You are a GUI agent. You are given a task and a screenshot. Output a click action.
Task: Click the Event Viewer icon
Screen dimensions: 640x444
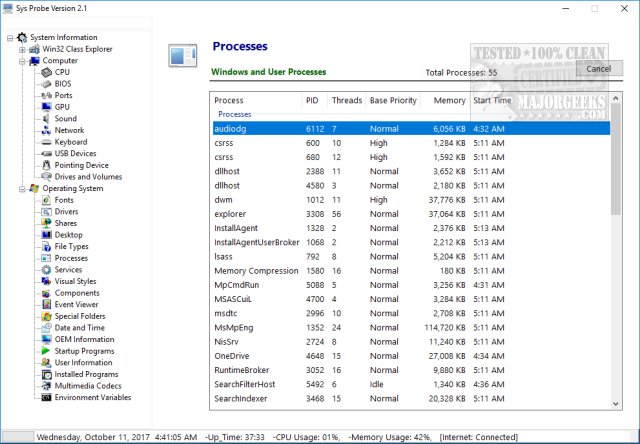46,305
